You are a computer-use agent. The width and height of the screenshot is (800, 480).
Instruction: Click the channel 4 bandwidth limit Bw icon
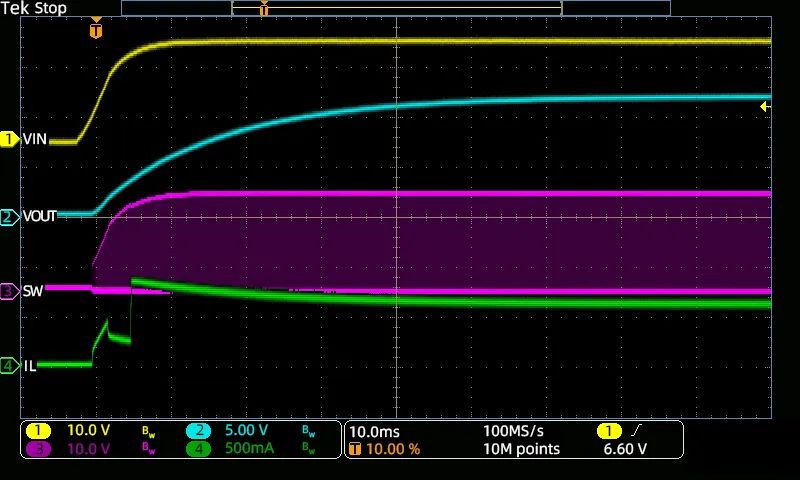pyautogui.click(x=309, y=449)
